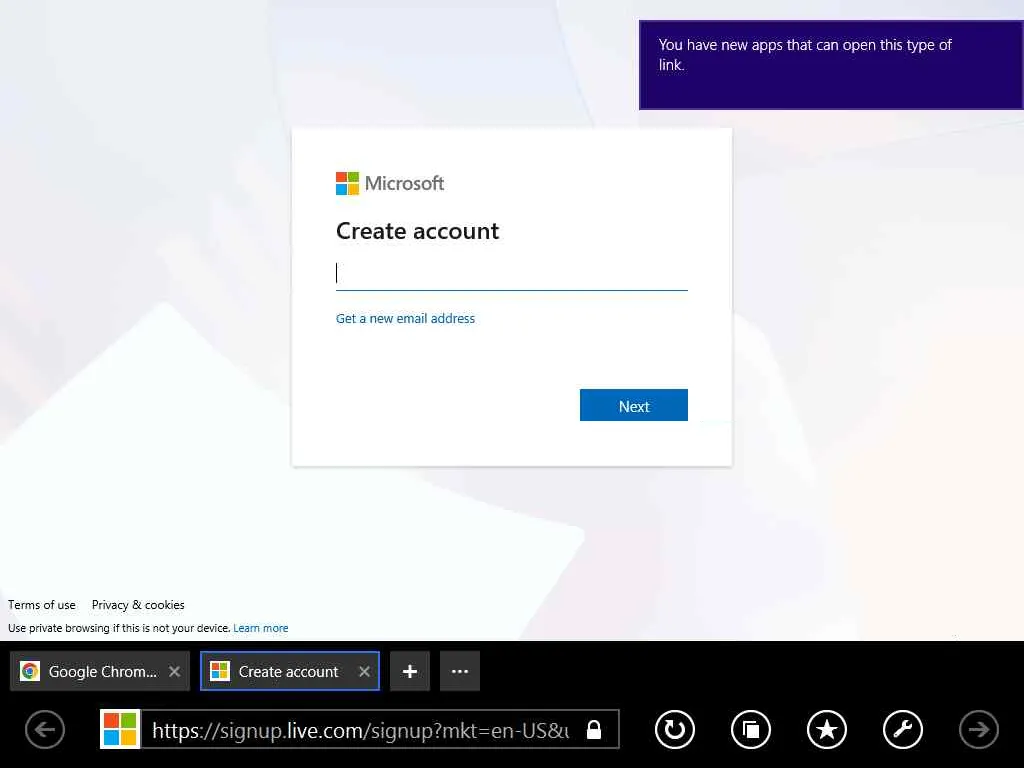
Task: Close the Google Chrome tab
Action: [x=174, y=671]
